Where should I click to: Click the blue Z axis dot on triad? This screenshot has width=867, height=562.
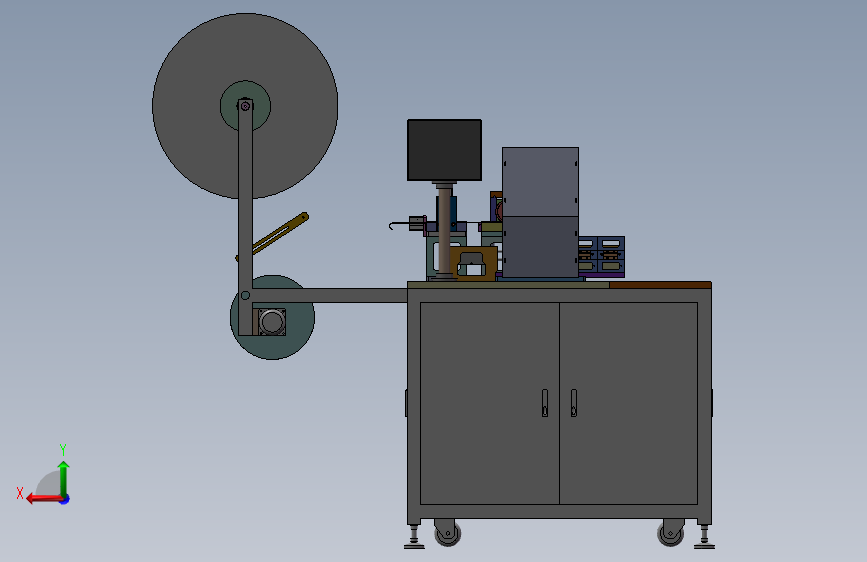(x=65, y=499)
